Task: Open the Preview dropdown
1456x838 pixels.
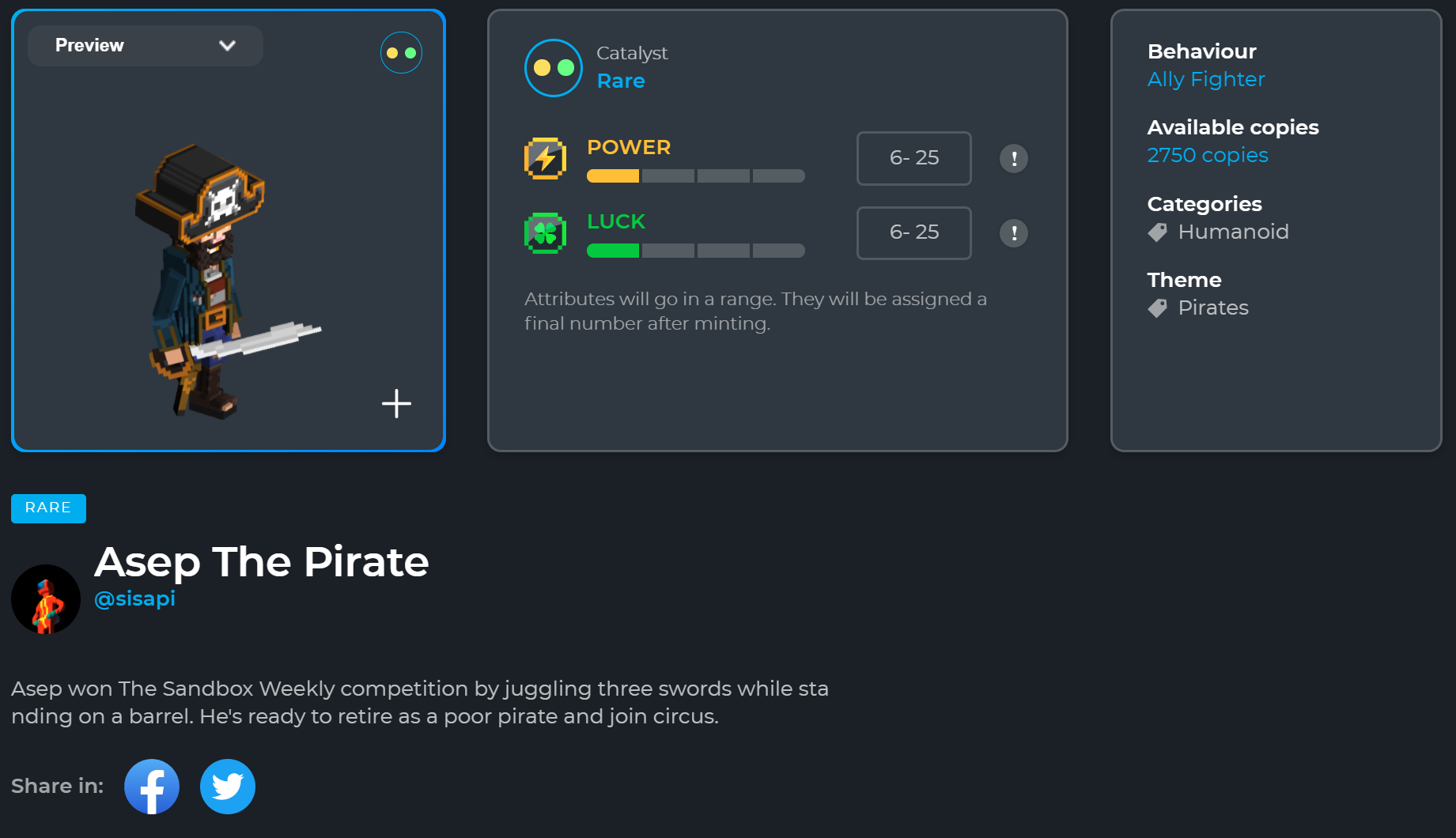Action: pyautogui.click(x=146, y=46)
